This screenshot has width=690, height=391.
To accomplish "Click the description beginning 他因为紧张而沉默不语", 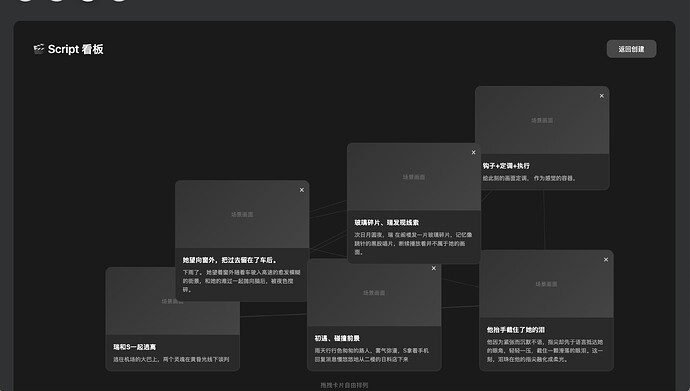I will coord(545,351).
